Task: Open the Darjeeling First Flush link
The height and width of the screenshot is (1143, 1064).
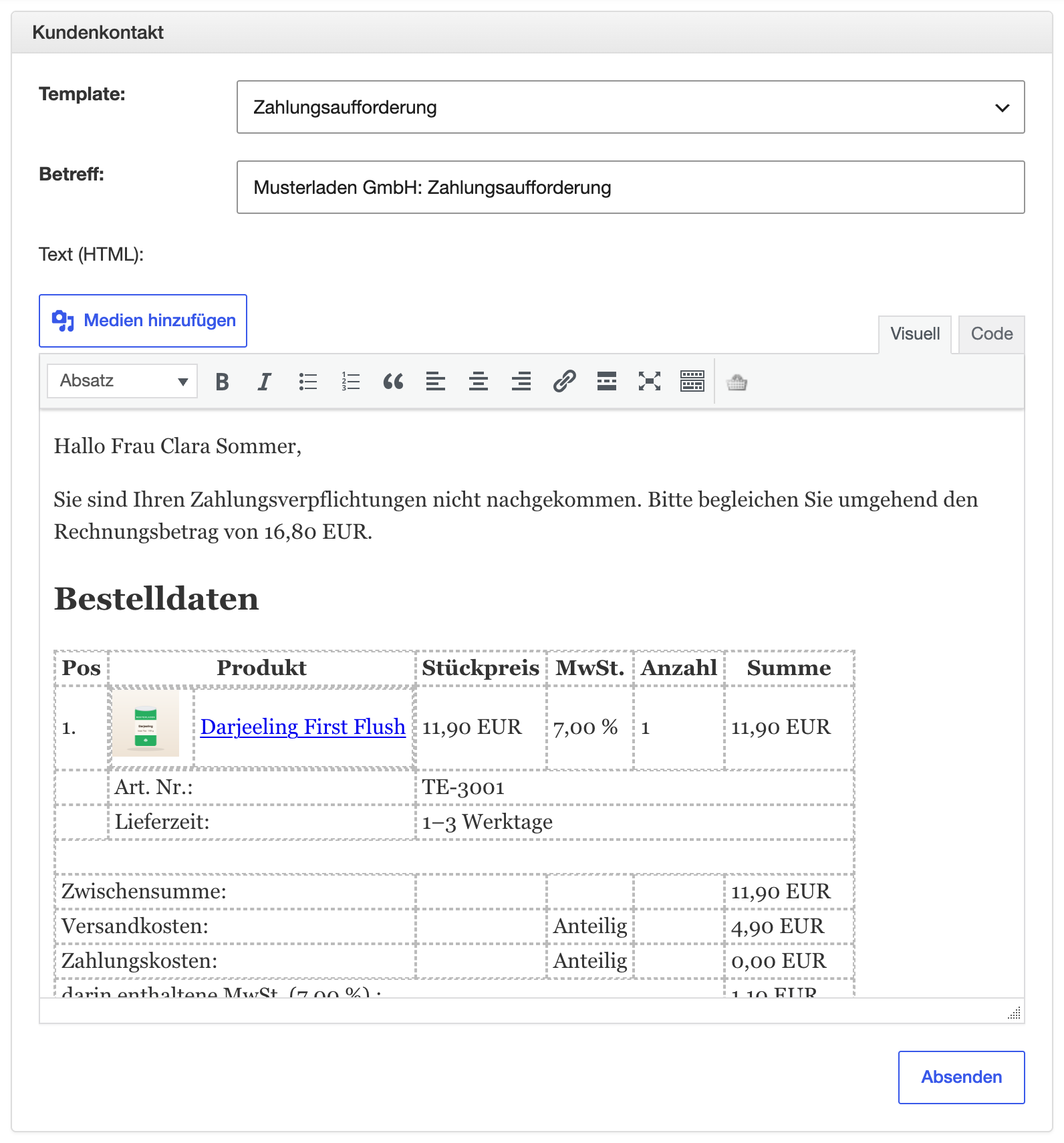Action: click(303, 727)
